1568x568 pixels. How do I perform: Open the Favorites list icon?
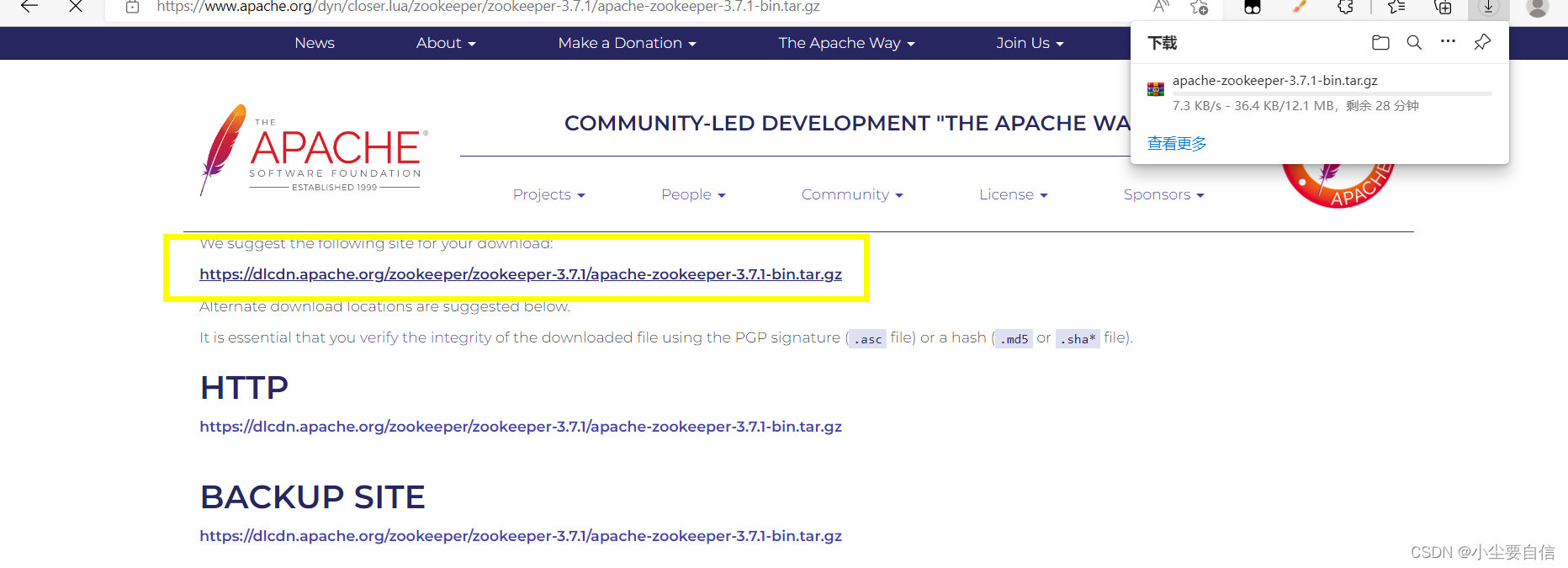[1396, 7]
